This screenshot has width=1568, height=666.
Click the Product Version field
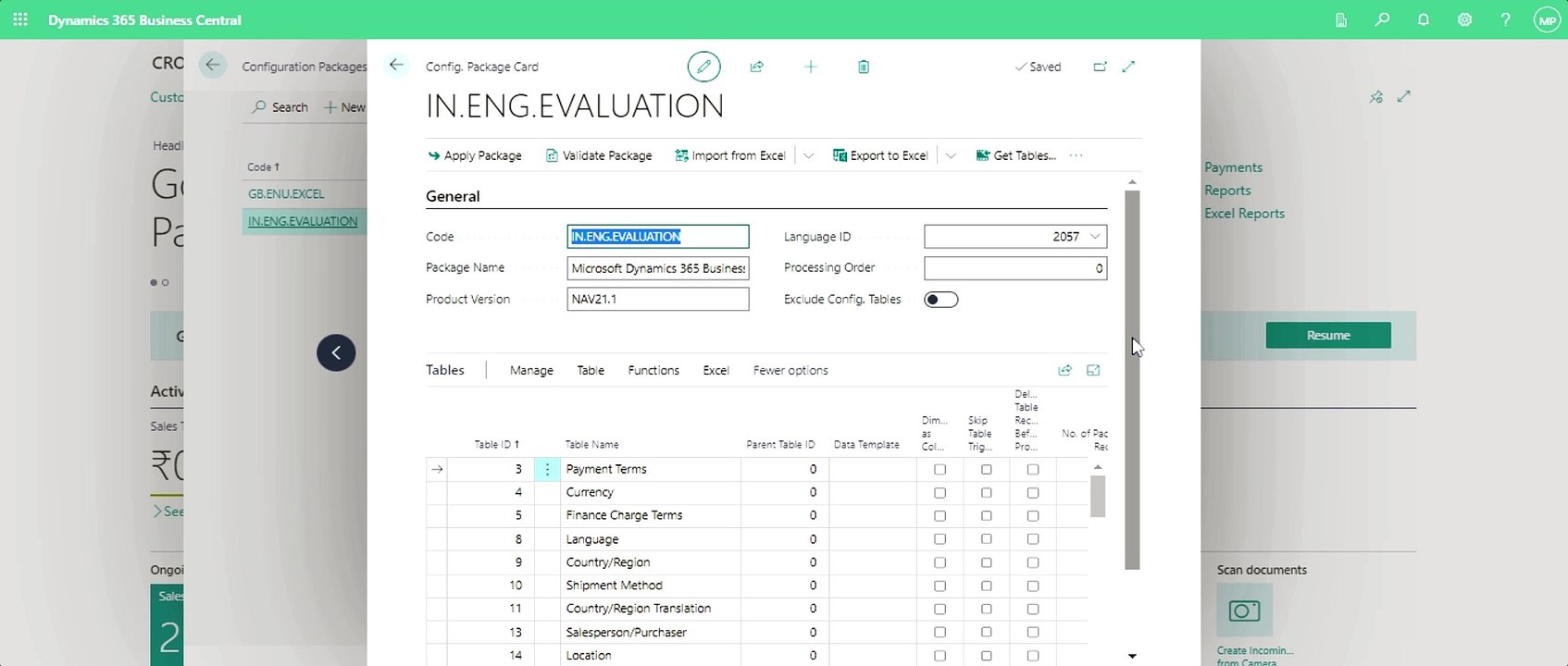click(658, 299)
